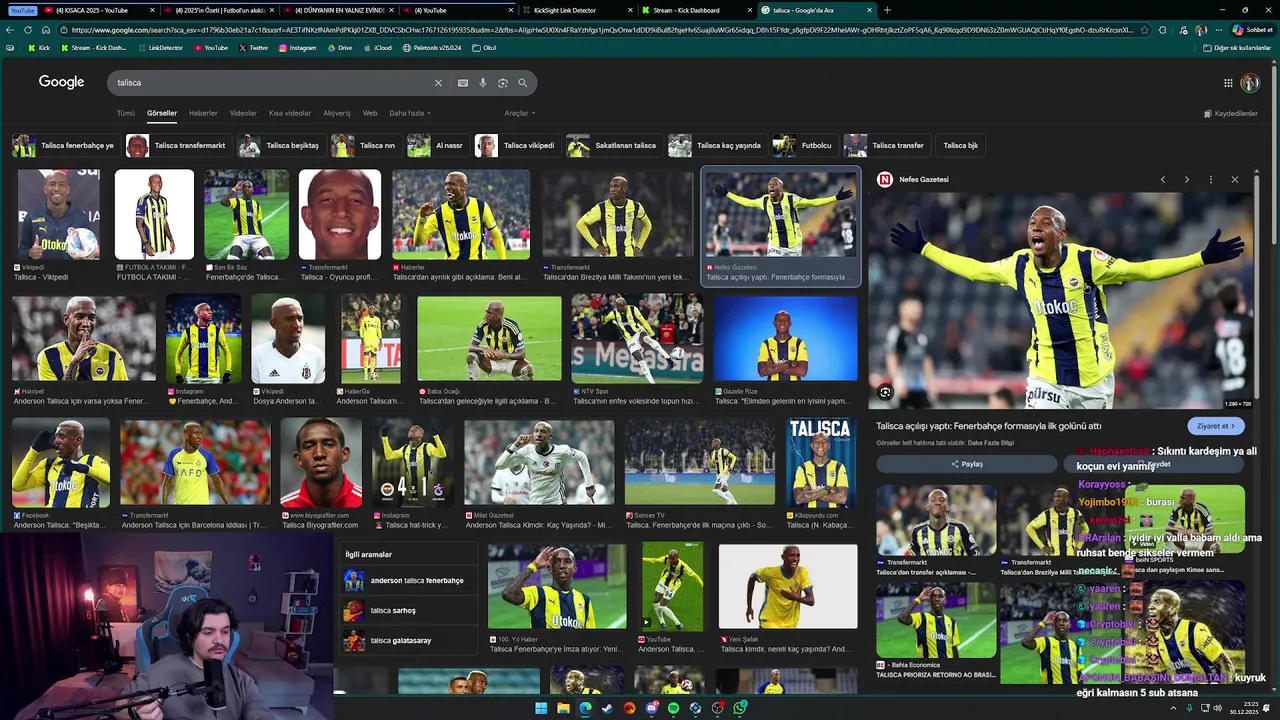The width and height of the screenshot is (1280, 720).
Task: Click Nefes Gazetesi source logo
Action: click(x=885, y=179)
